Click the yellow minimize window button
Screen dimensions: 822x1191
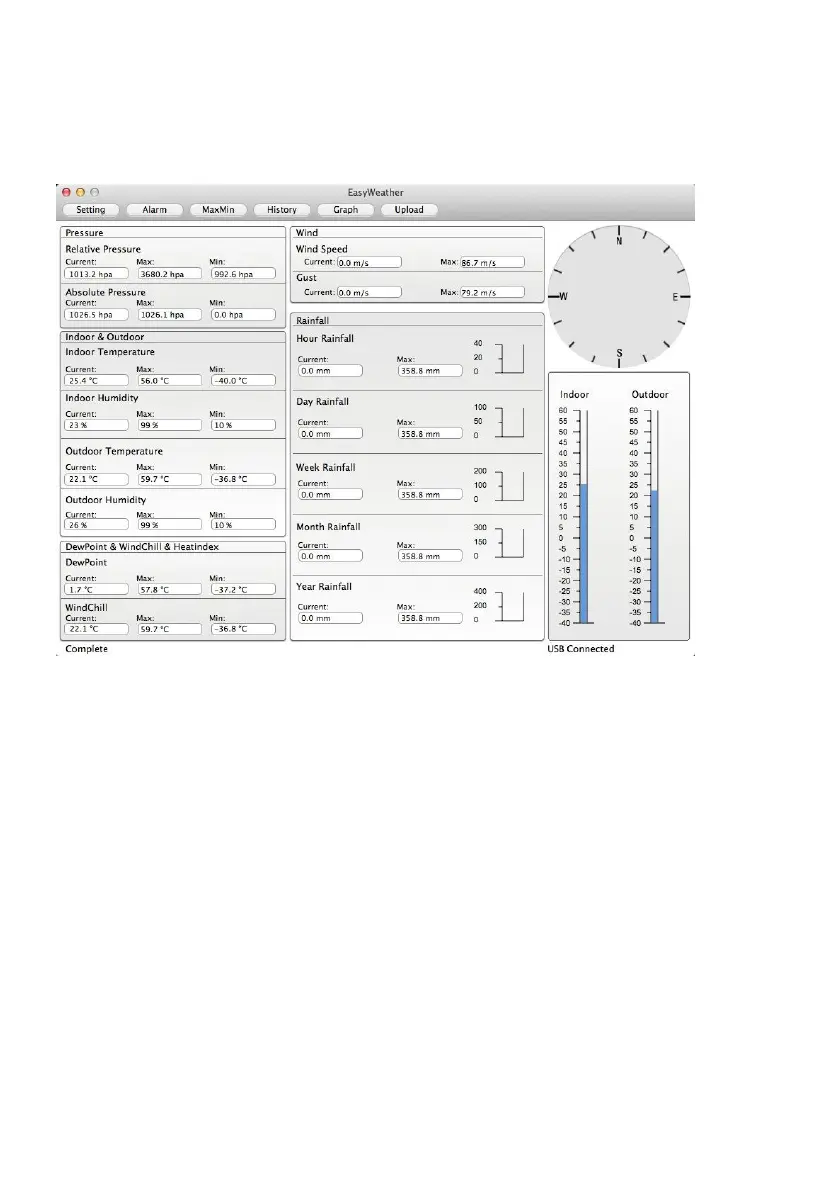(x=81, y=192)
